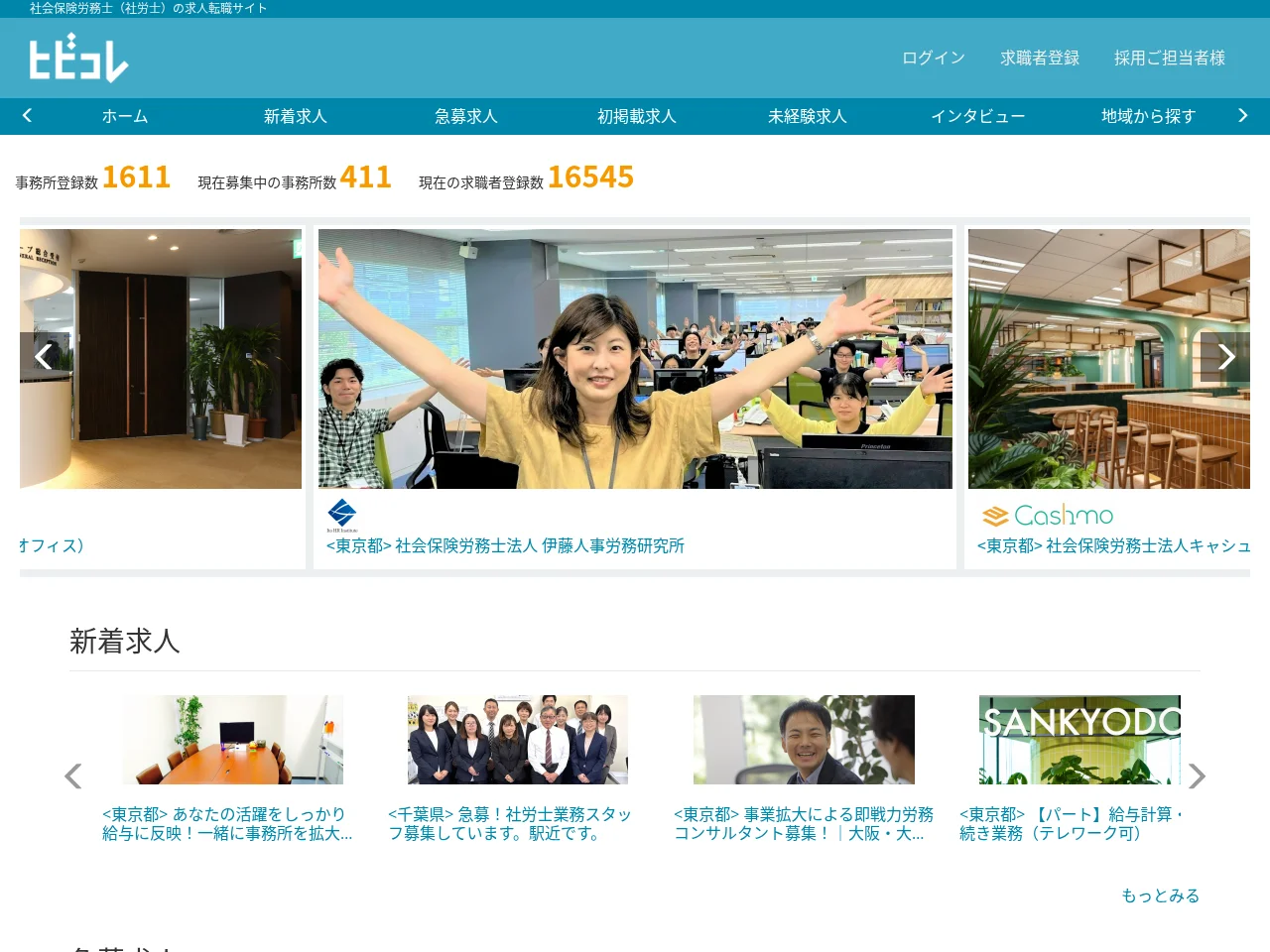The image size is (1270, 952).
Task: Click the 現在の求職者登録数 16545 count
Action: pyautogui.click(x=526, y=178)
